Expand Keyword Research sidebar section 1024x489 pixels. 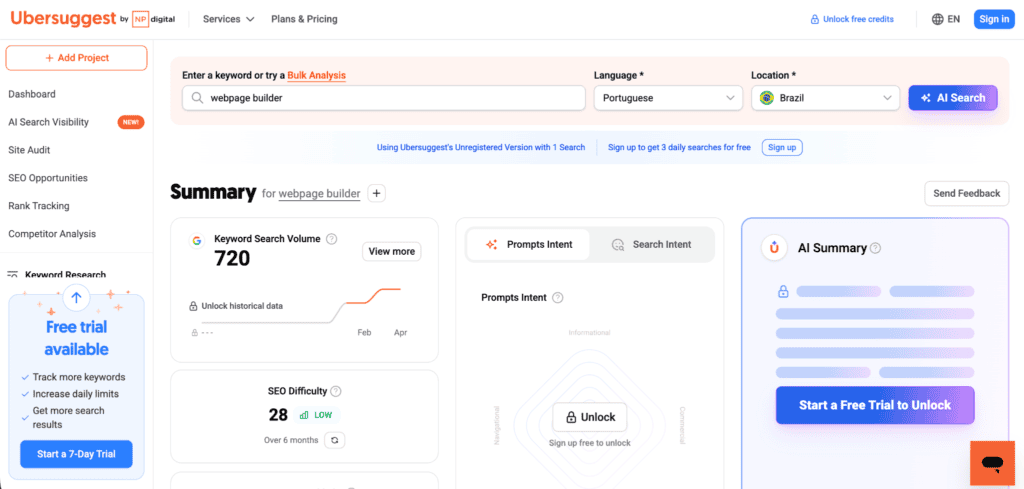coord(65,275)
